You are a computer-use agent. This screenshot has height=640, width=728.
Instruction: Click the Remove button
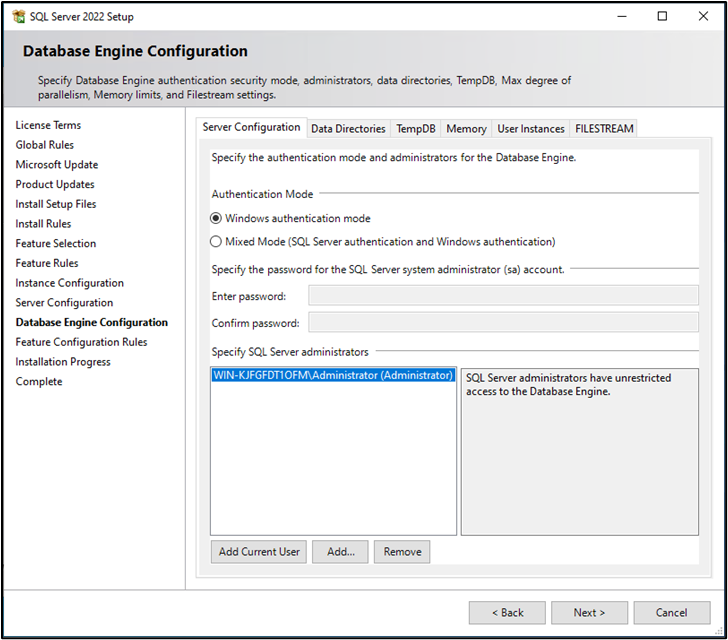402,552
